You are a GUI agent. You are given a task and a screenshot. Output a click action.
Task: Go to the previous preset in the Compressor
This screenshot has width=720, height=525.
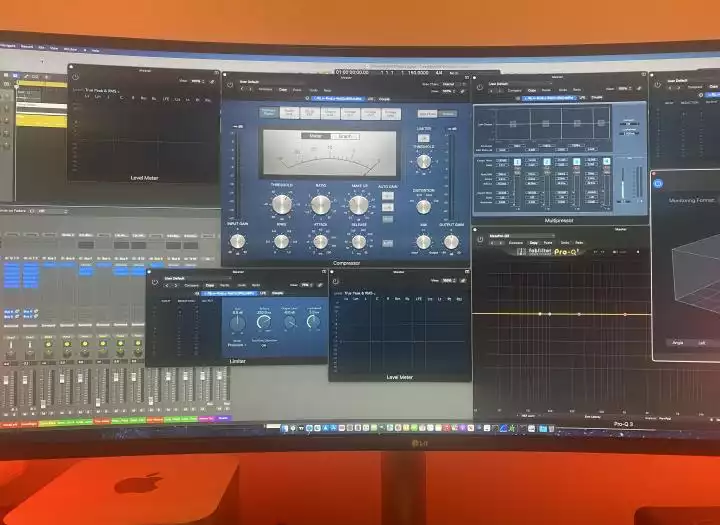pos(242,89)
